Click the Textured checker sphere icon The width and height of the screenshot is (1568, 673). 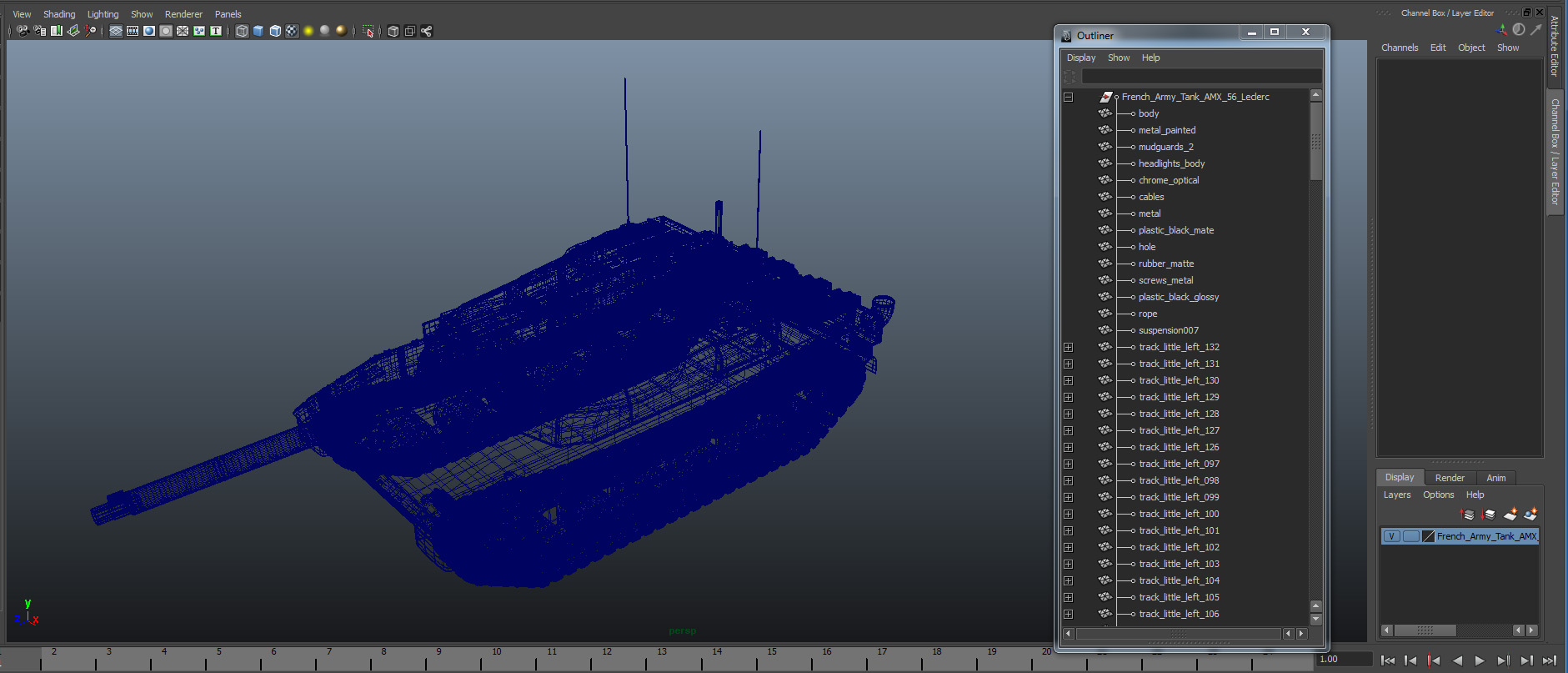(292, 31)
